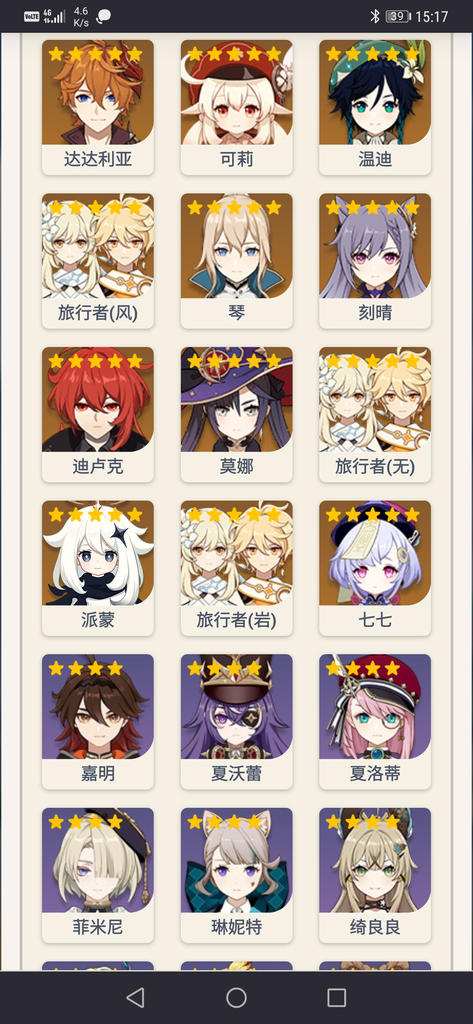This screenshot has width=473, height=1024.
Task: Select the 琴 character portrait
Action: pos(236,261)
